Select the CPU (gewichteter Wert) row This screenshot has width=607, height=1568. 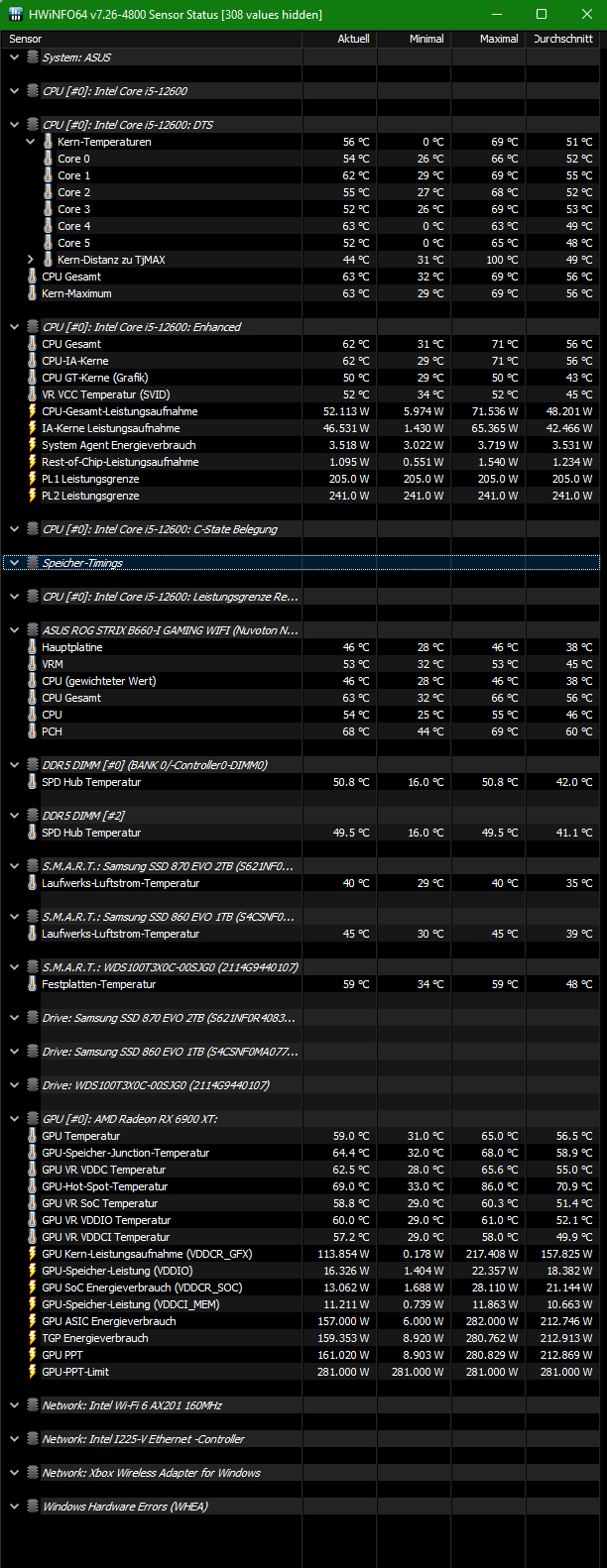pos(302,681)
